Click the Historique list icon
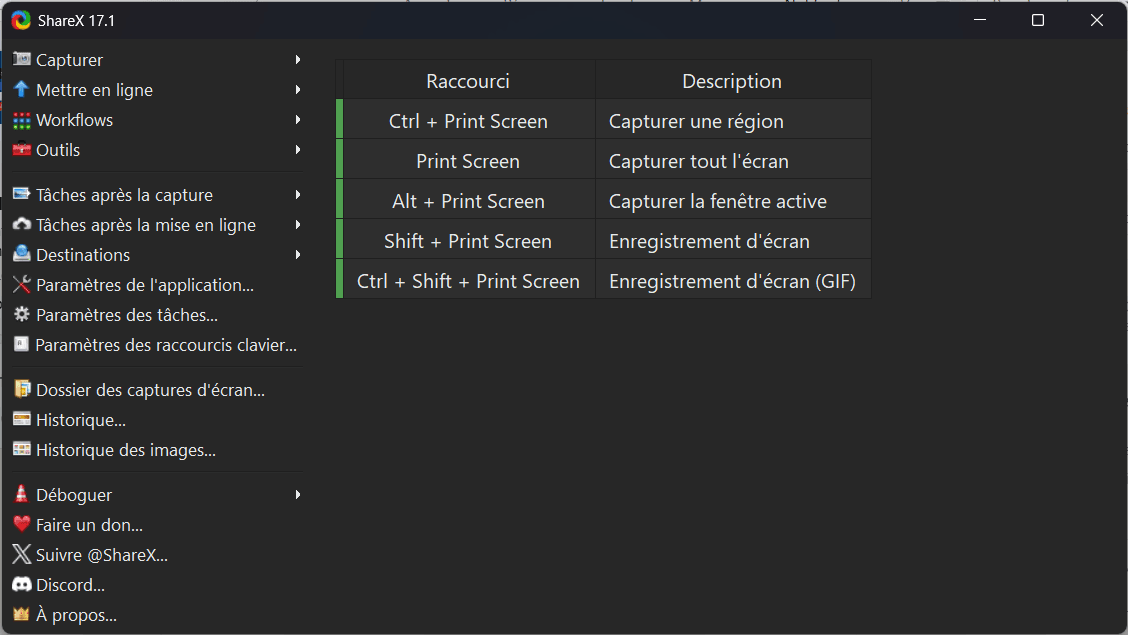Image resolution: width=1128 pixels, height=635 pixels. [x=22, y=419]
